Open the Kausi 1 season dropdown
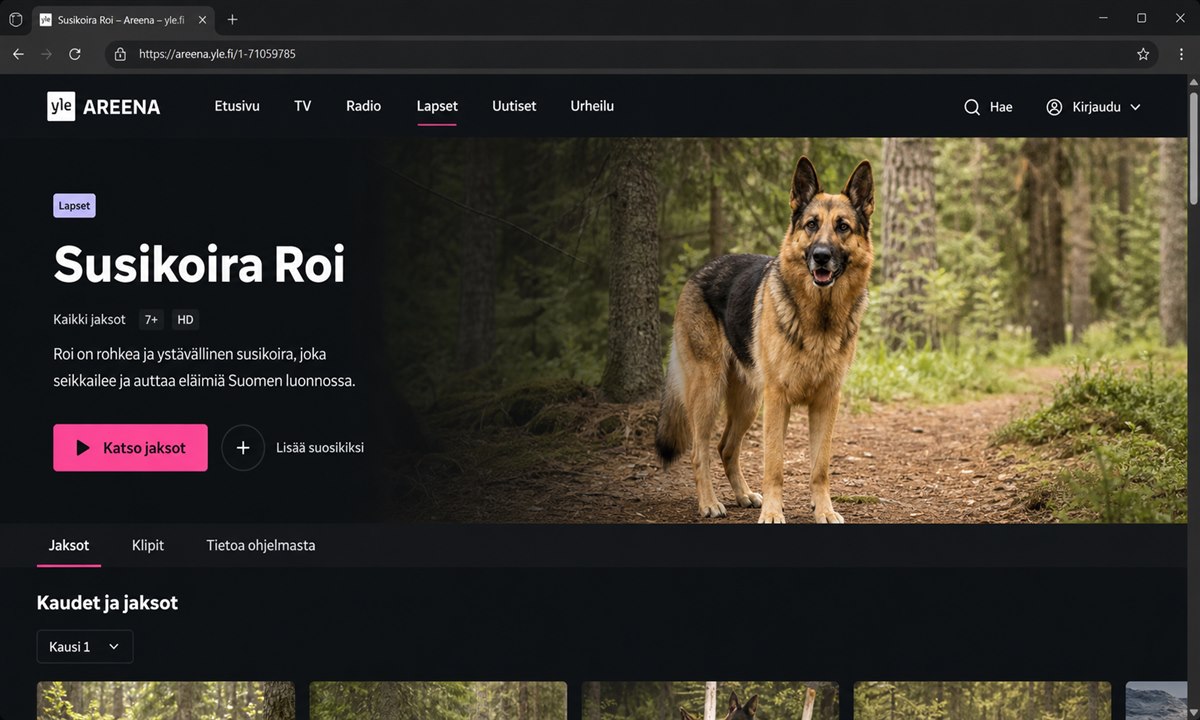The image size is (1200, 720). [x=85, y=647]
